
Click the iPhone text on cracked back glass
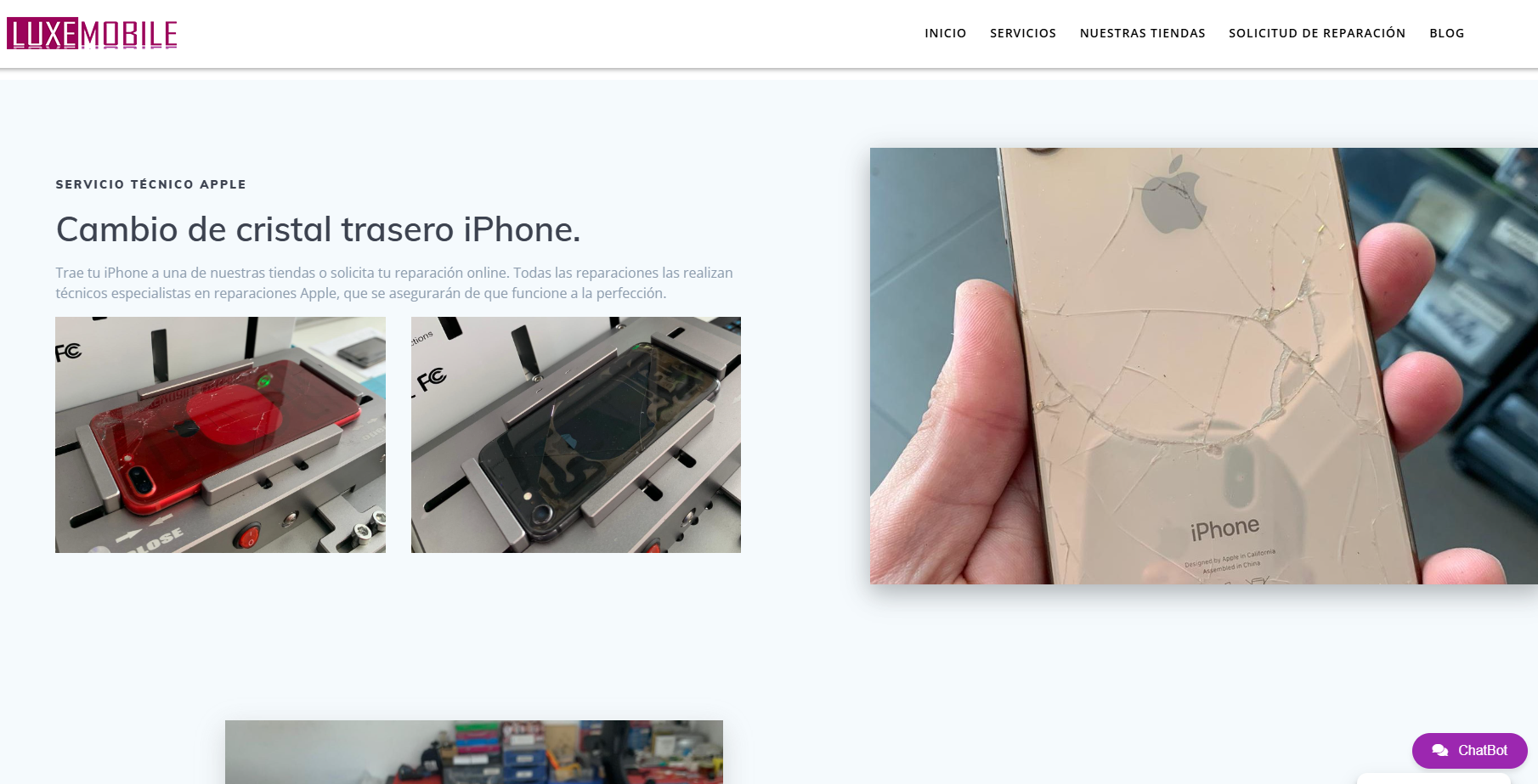pos(1224,529)
